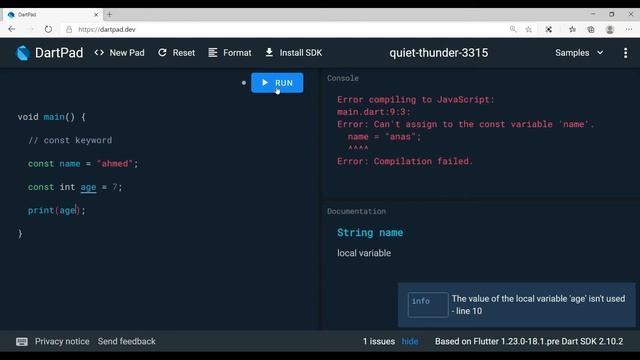Image resolution: width=640 pixels, height=360 pixels.
Task: Click the address bar URL dartpad.dev
Action: (107, 29)
